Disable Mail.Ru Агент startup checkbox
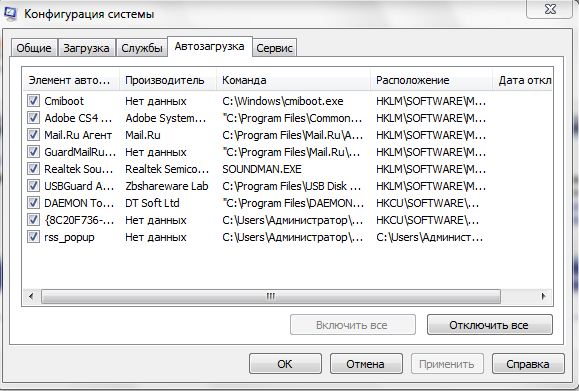The width and height of the screenshot is (579, 391). pos(33,134)
